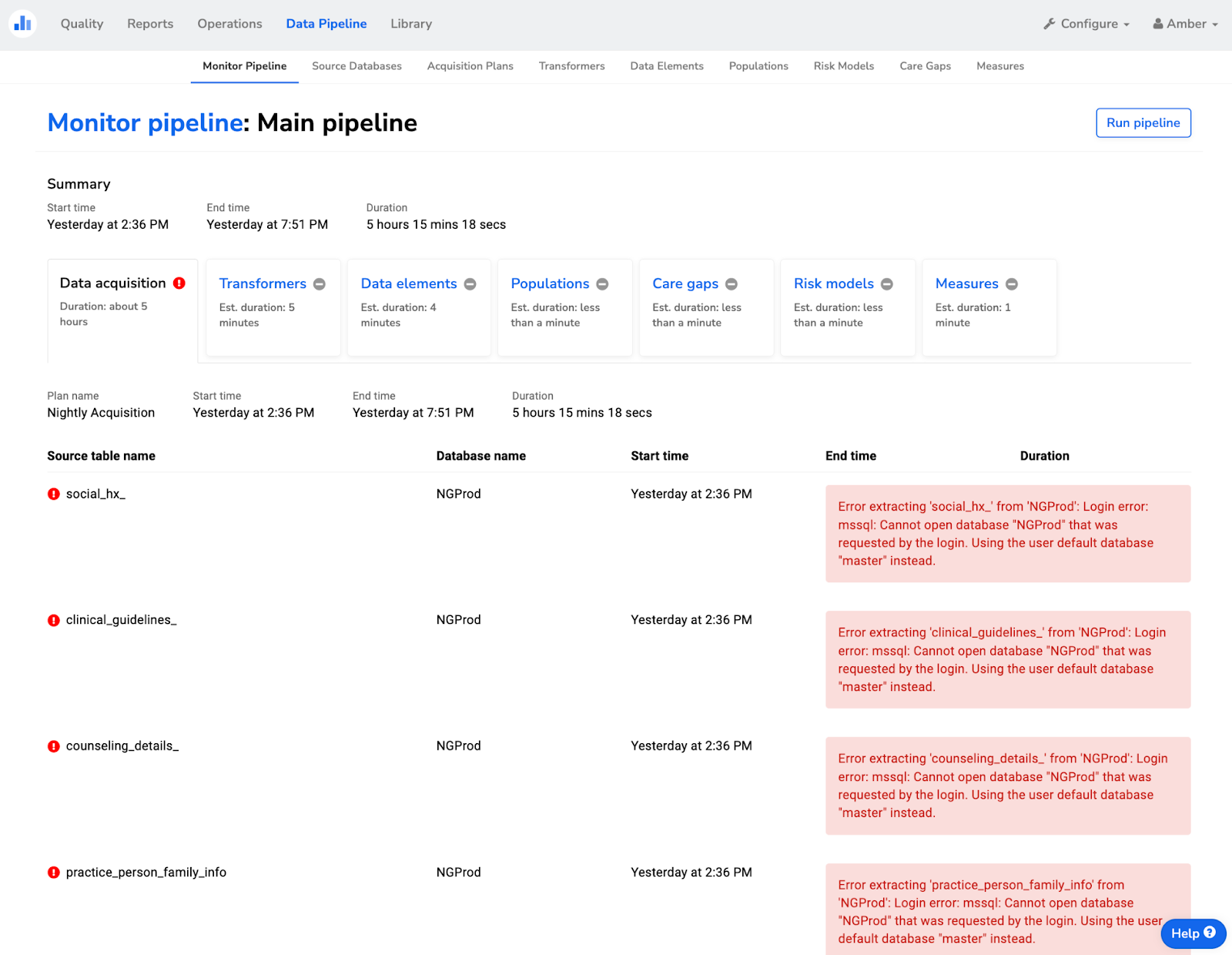This screenshot has width=1232, height=955.
Task: Follow the Monitor pipeline heading link
Action: pyautogui.click(x=145, y=123)
